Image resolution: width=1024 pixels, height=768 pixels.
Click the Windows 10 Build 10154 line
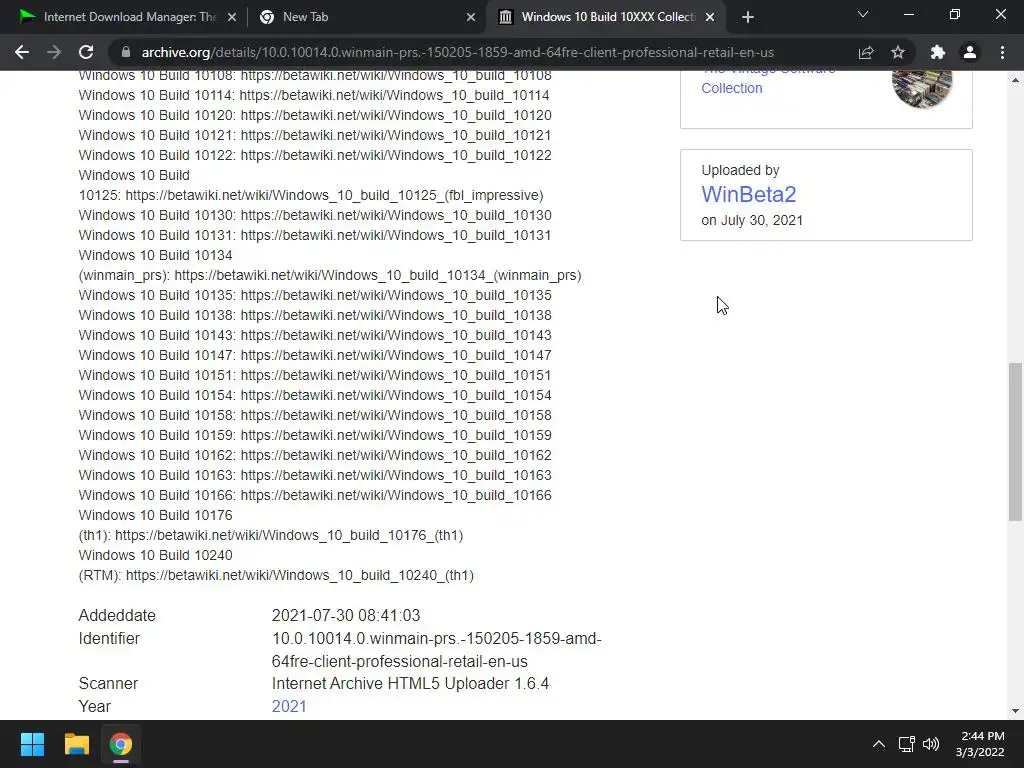coord(315,395)
